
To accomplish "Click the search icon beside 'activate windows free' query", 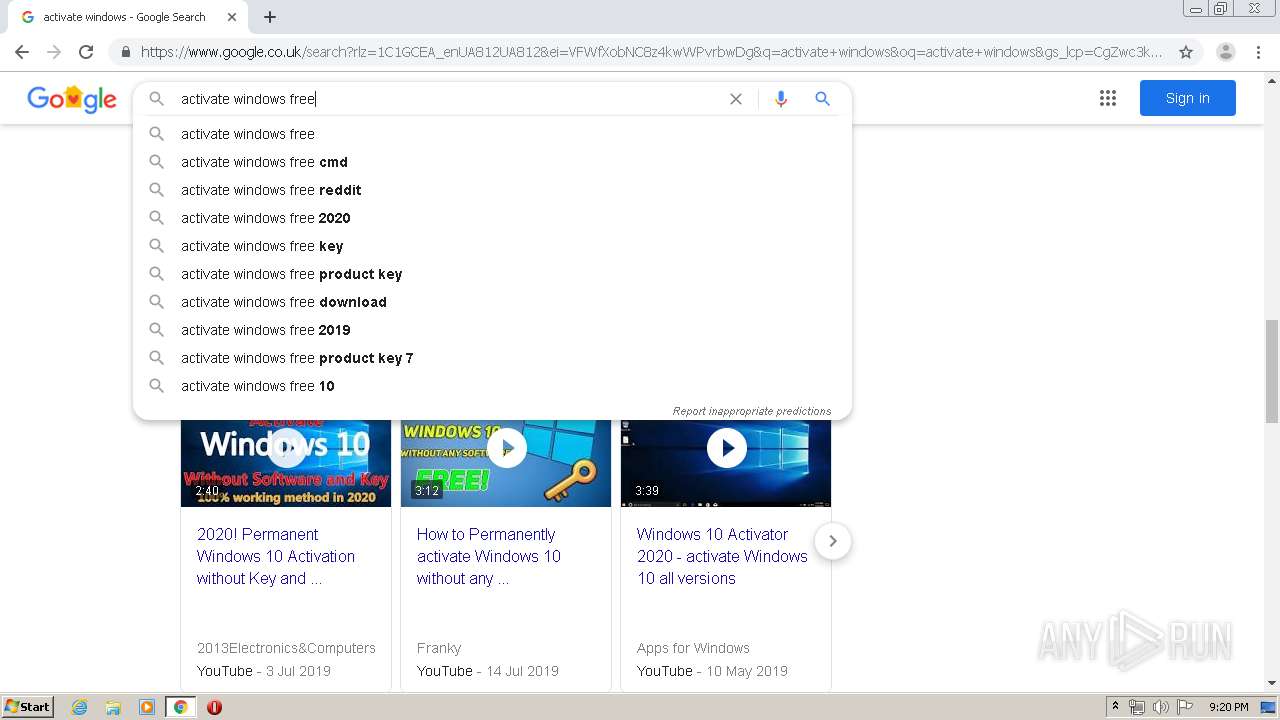I will pos(157,99).
